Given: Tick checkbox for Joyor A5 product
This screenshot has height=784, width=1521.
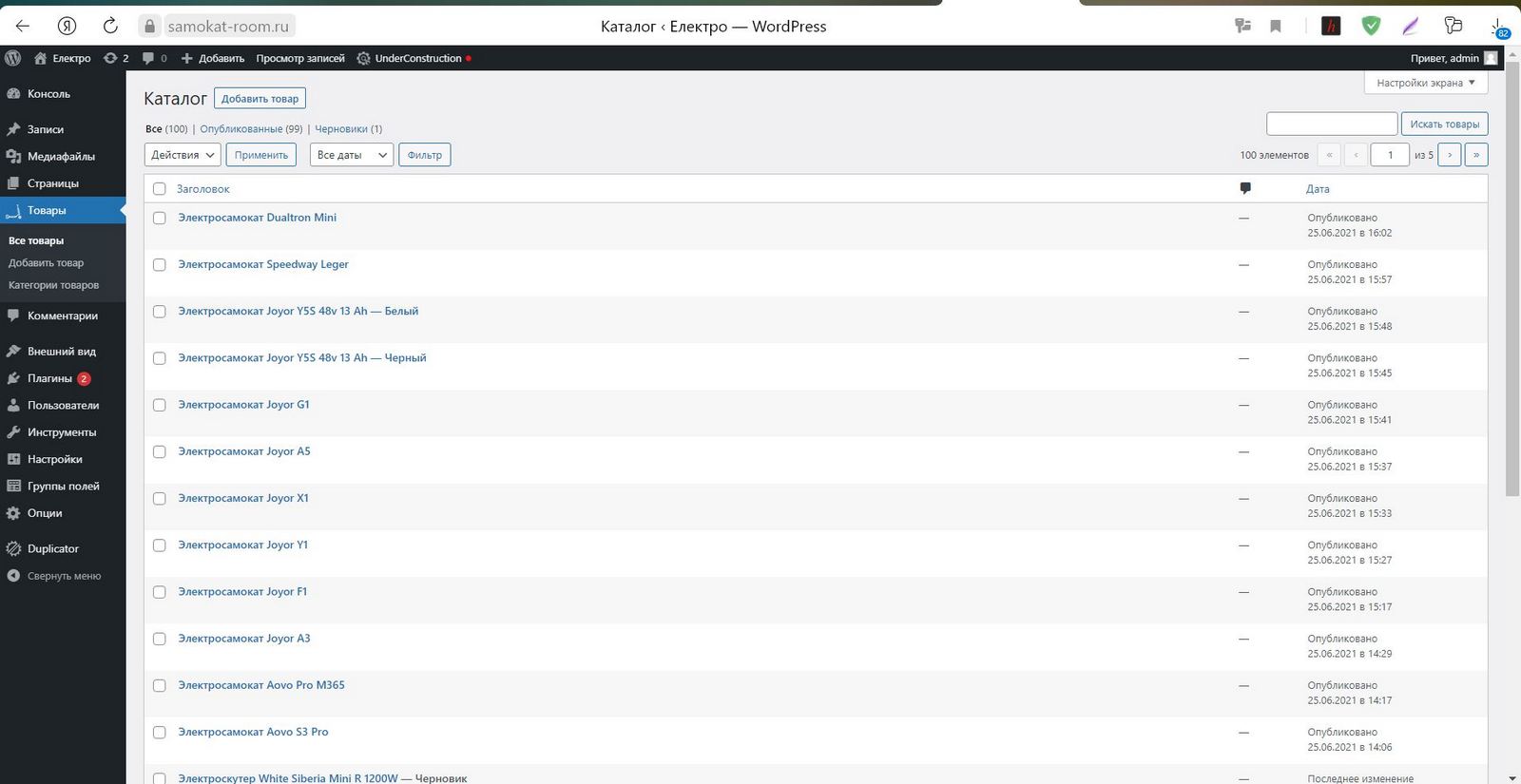Looking at the screenshot, I should (160, 451).
